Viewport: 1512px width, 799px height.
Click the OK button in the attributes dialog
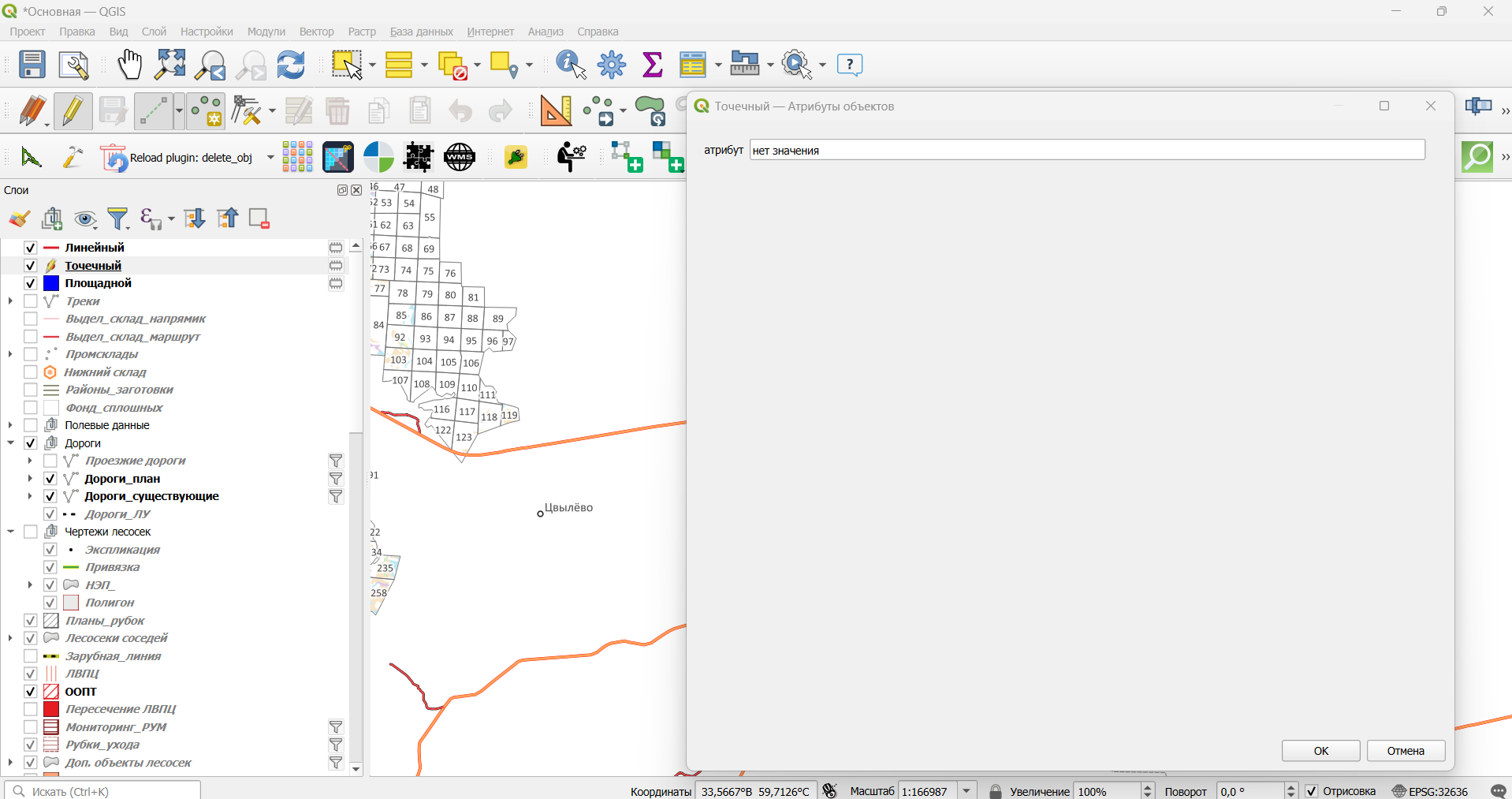(1320, 751)
